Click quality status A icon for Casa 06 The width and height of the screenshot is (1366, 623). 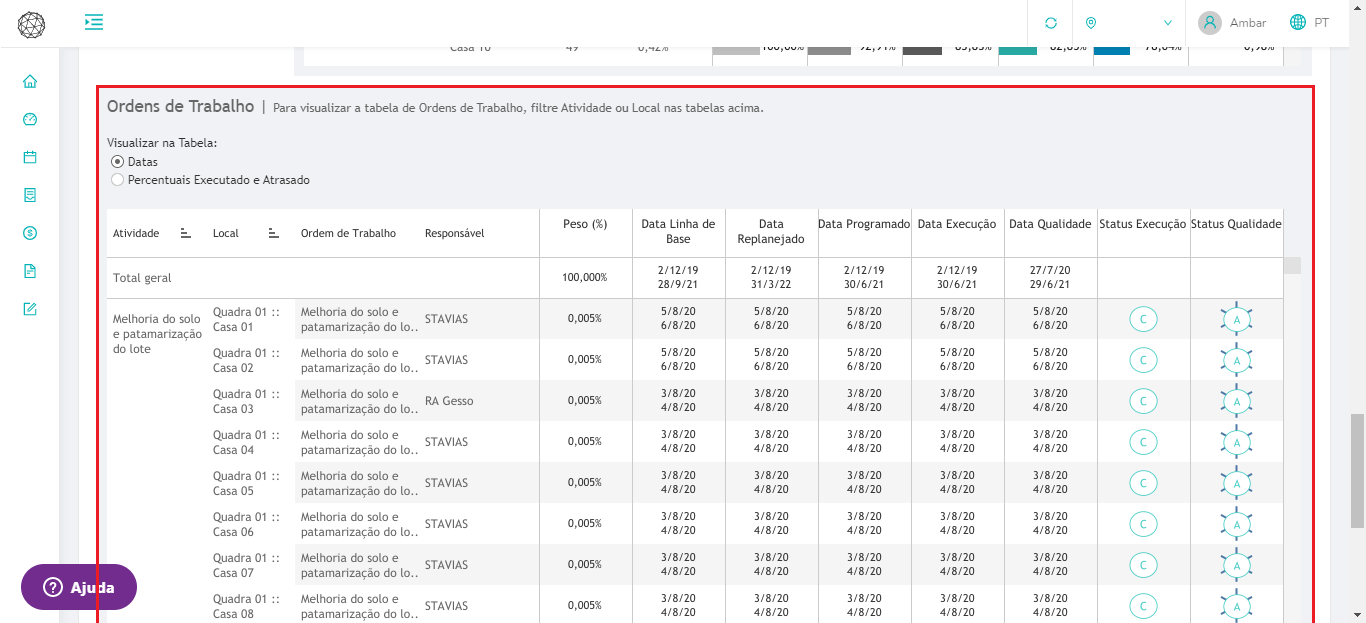coord(1237,525)
